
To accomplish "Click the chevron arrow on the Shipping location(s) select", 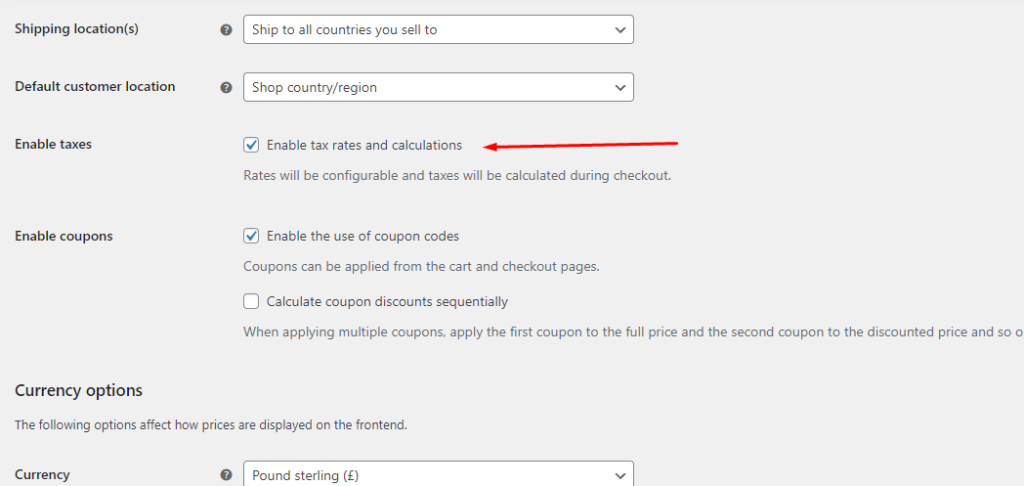I will (x=620, y=30).
